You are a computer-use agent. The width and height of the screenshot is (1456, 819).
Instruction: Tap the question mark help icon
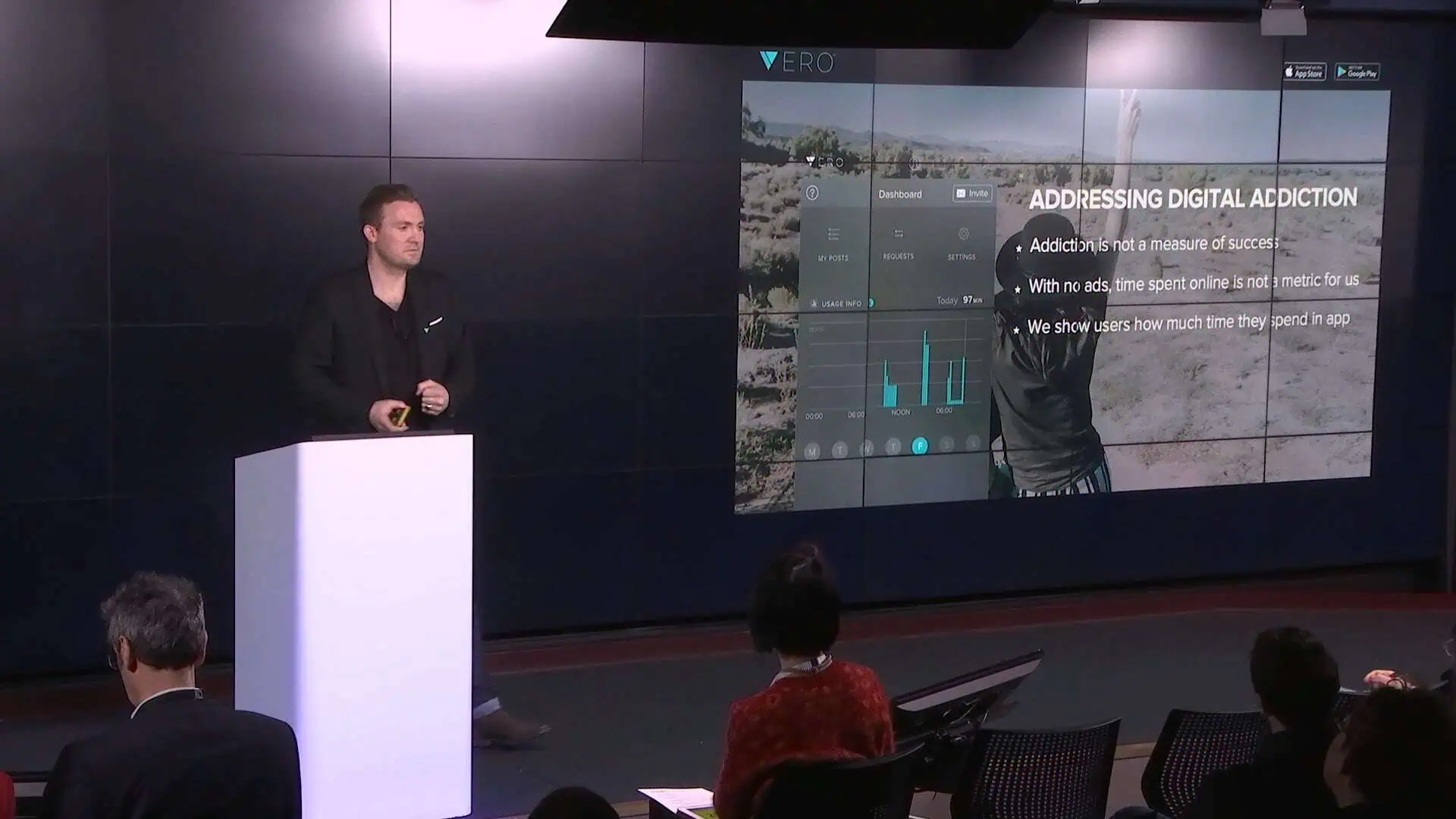click(812, 193)
